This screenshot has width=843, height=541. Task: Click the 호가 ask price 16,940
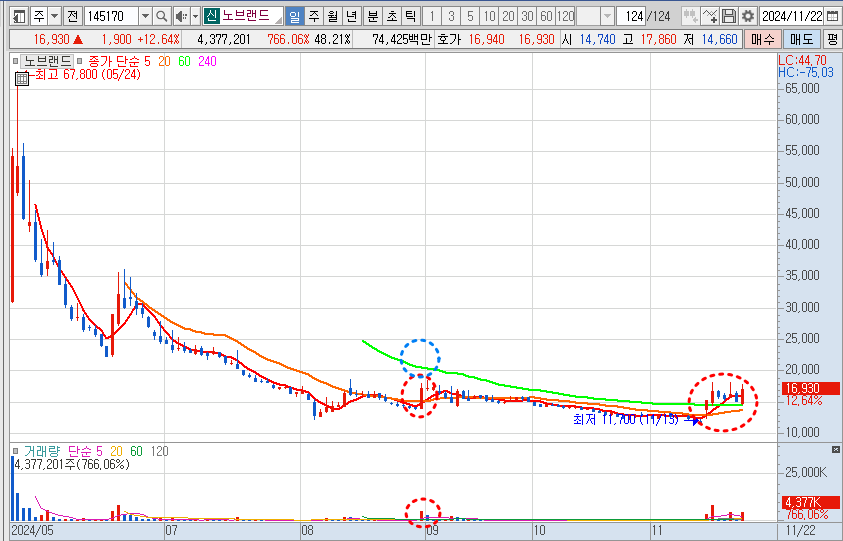pyautogui.click(x=487, y=39)
